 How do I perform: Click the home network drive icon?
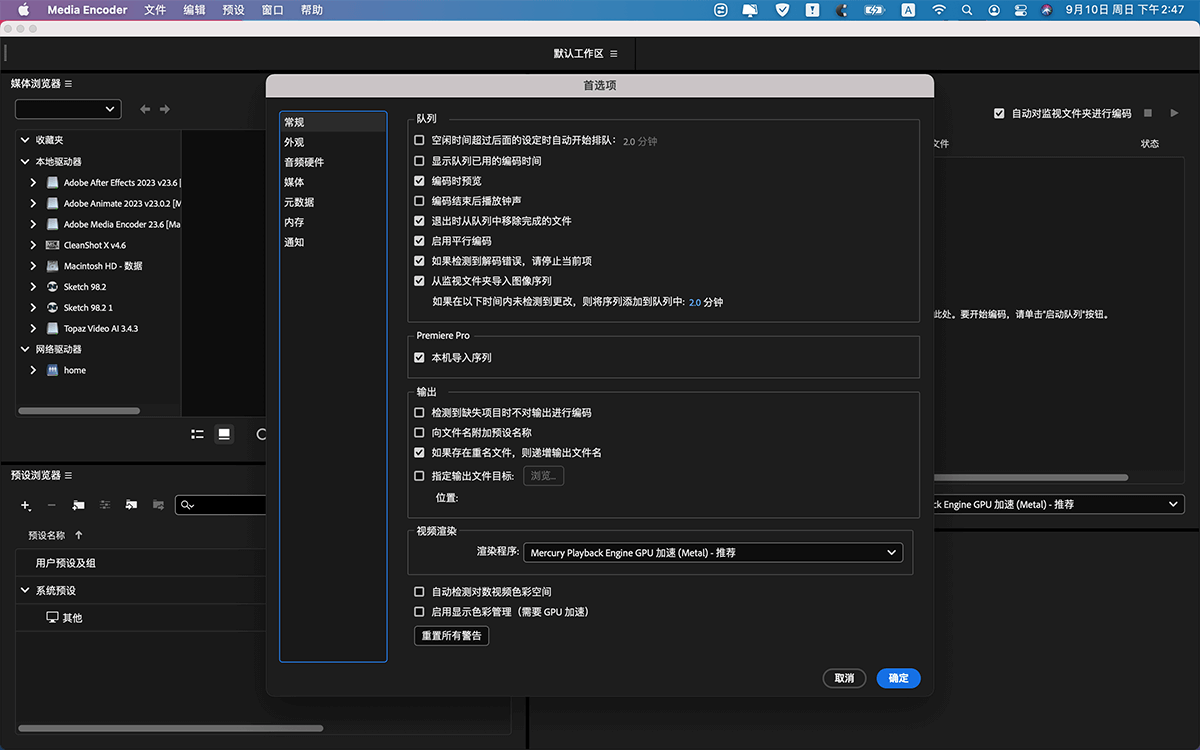tap(52, 370)
